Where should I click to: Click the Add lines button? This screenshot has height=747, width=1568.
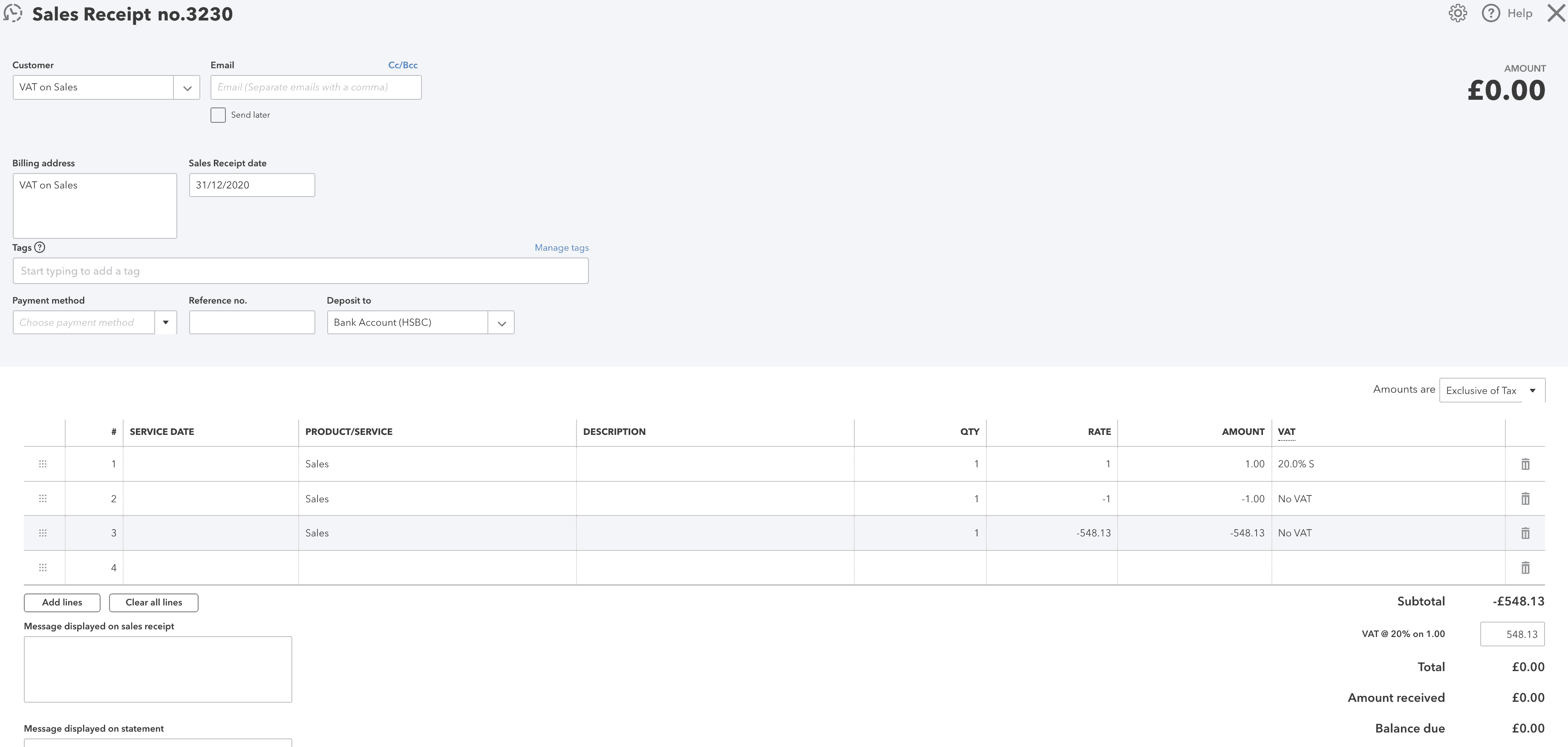(62, 602)
